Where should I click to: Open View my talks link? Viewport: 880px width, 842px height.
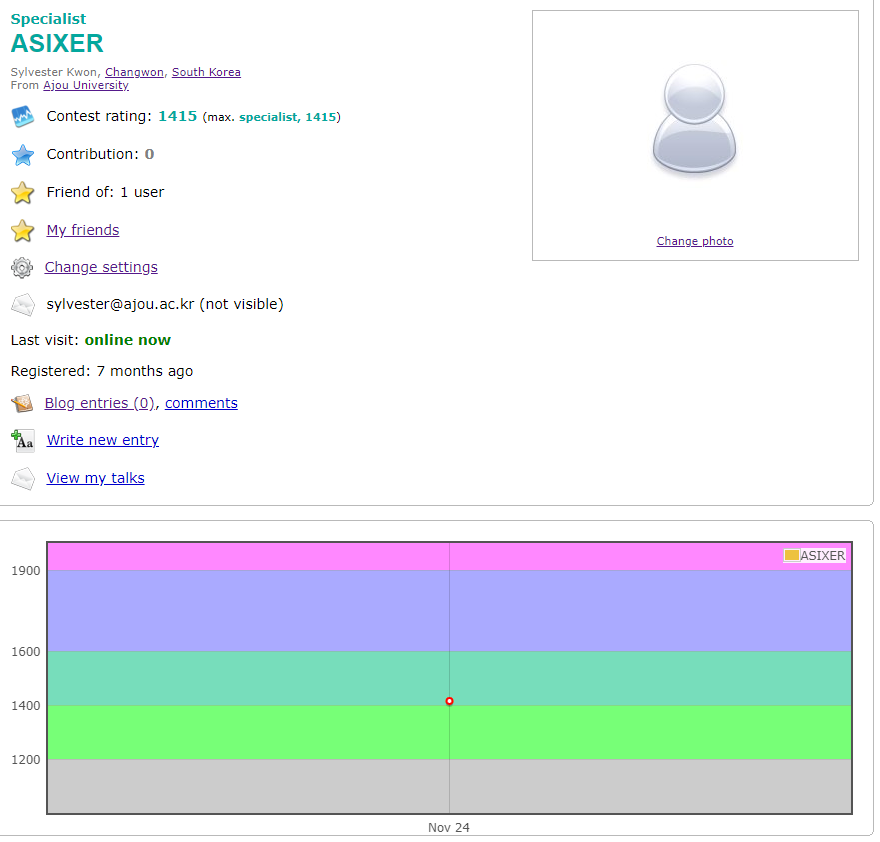95,478
